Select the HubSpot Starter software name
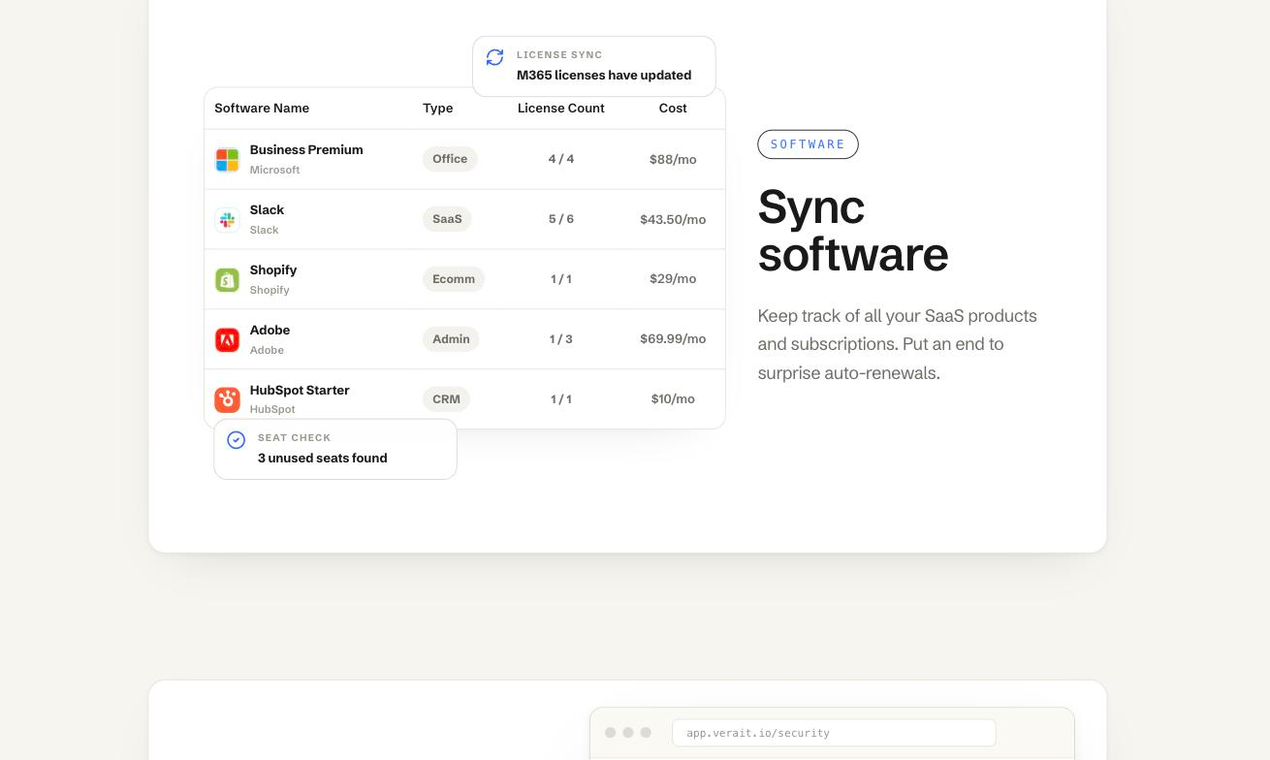Viewport: 1270px width, 760px height. (x=299, y=390)
